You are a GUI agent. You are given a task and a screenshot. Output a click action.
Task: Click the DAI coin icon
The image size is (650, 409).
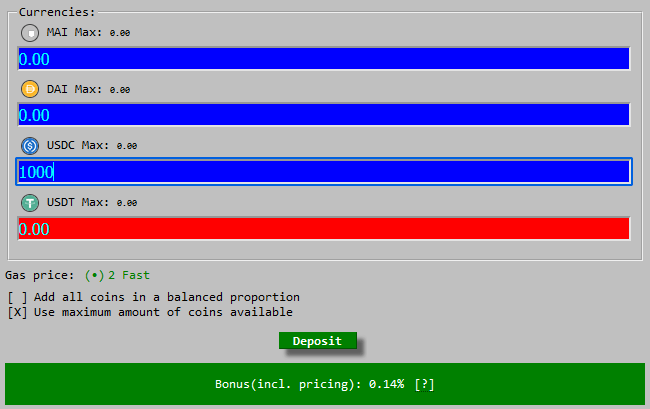[30, 89]
